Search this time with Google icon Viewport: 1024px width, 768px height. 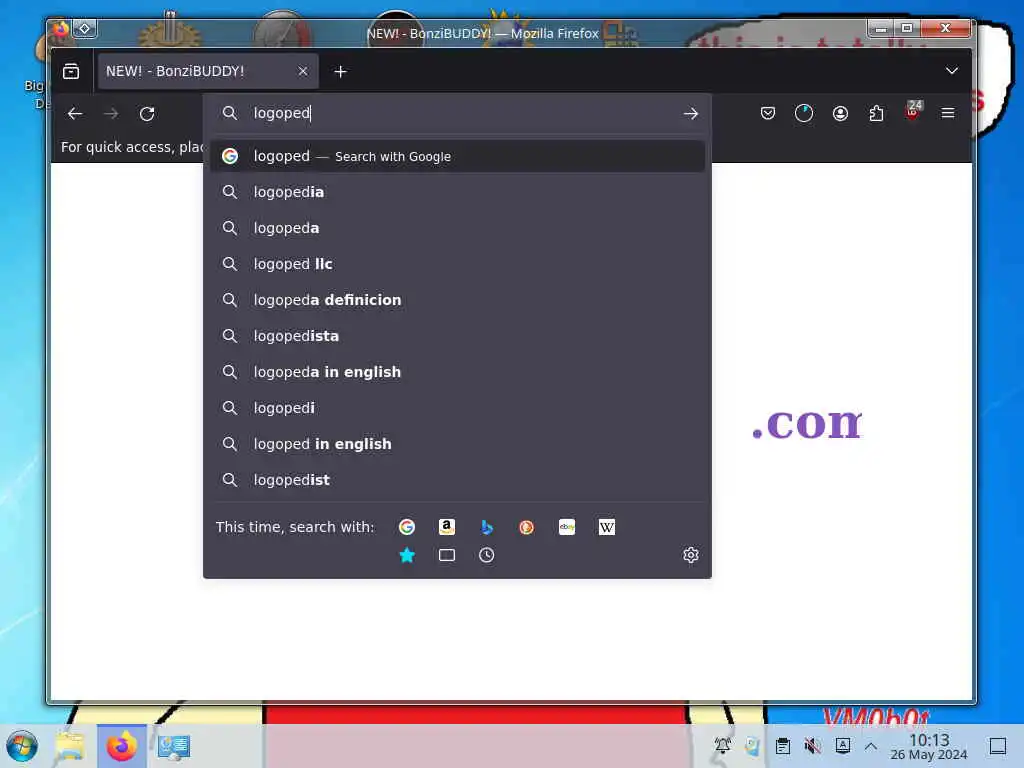pyautogui.click(x=407, y=527)
